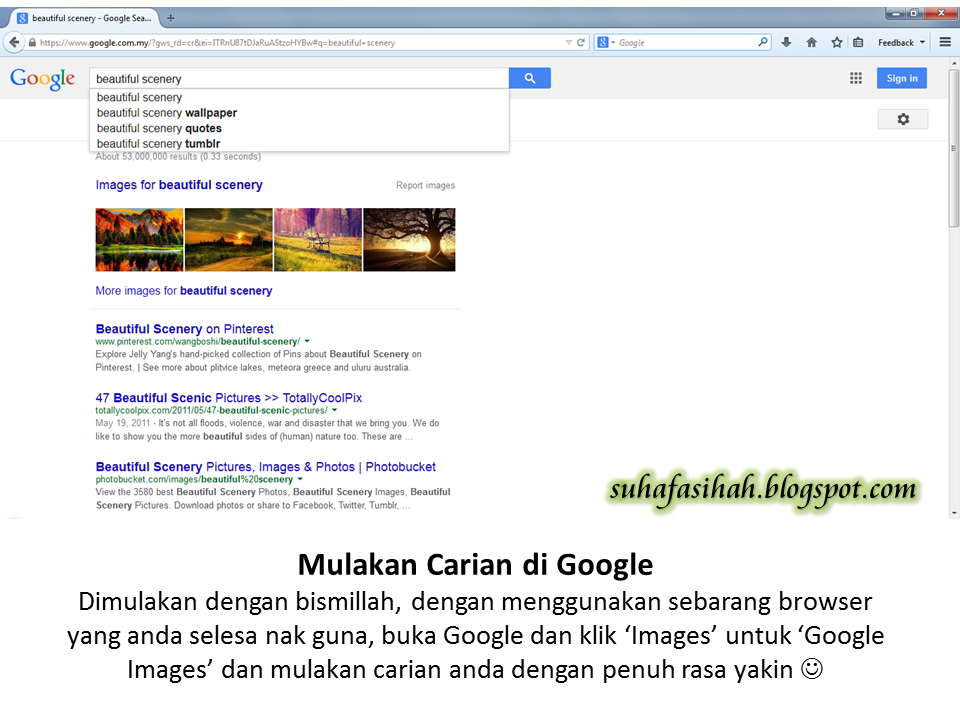Open the mountain lake autumn thumbnail
This screenshot has height=720, width=960.
click(139, 239)
